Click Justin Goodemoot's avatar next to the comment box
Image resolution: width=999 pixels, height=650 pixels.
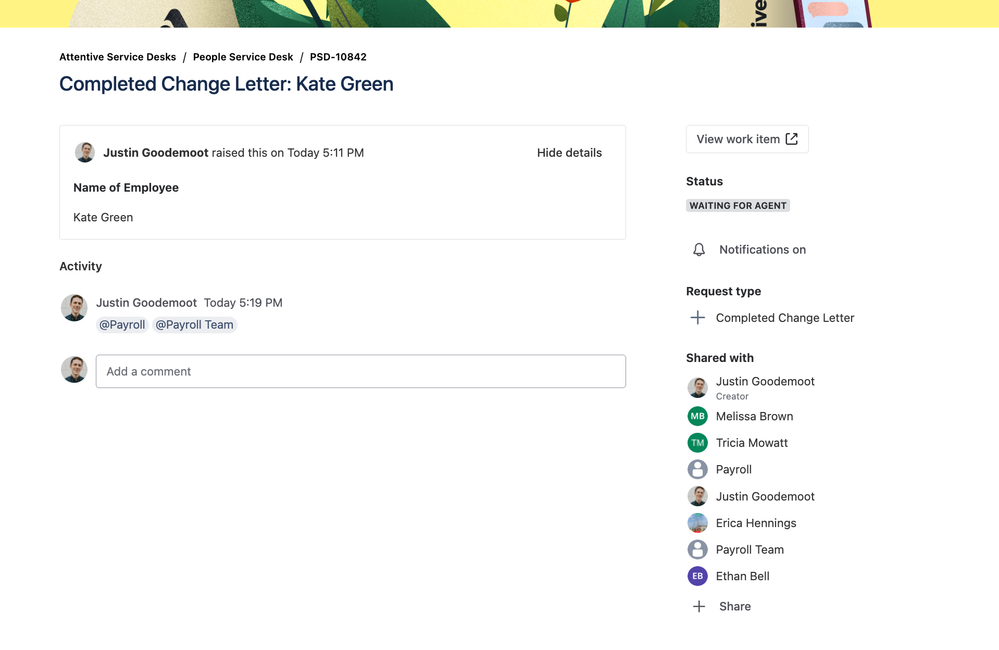click(x=74, y=369)
